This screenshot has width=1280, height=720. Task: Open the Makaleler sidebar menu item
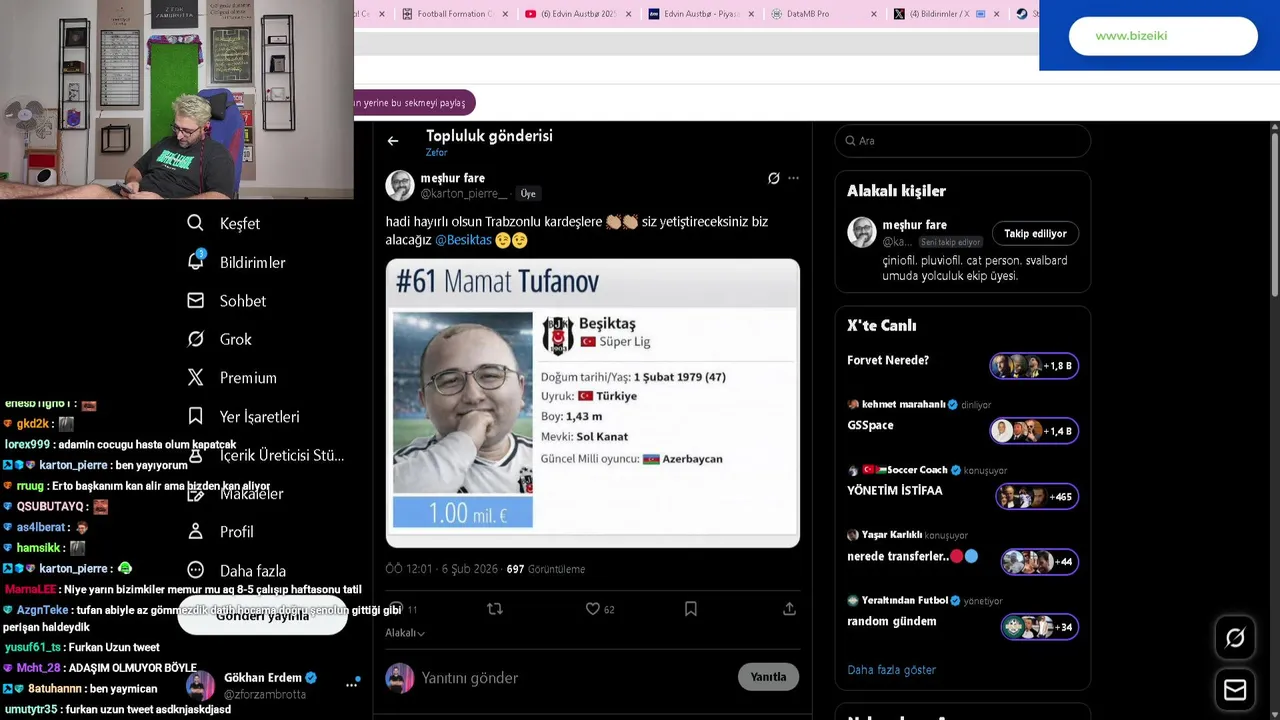pyautogui.click(x=238, y=493)
